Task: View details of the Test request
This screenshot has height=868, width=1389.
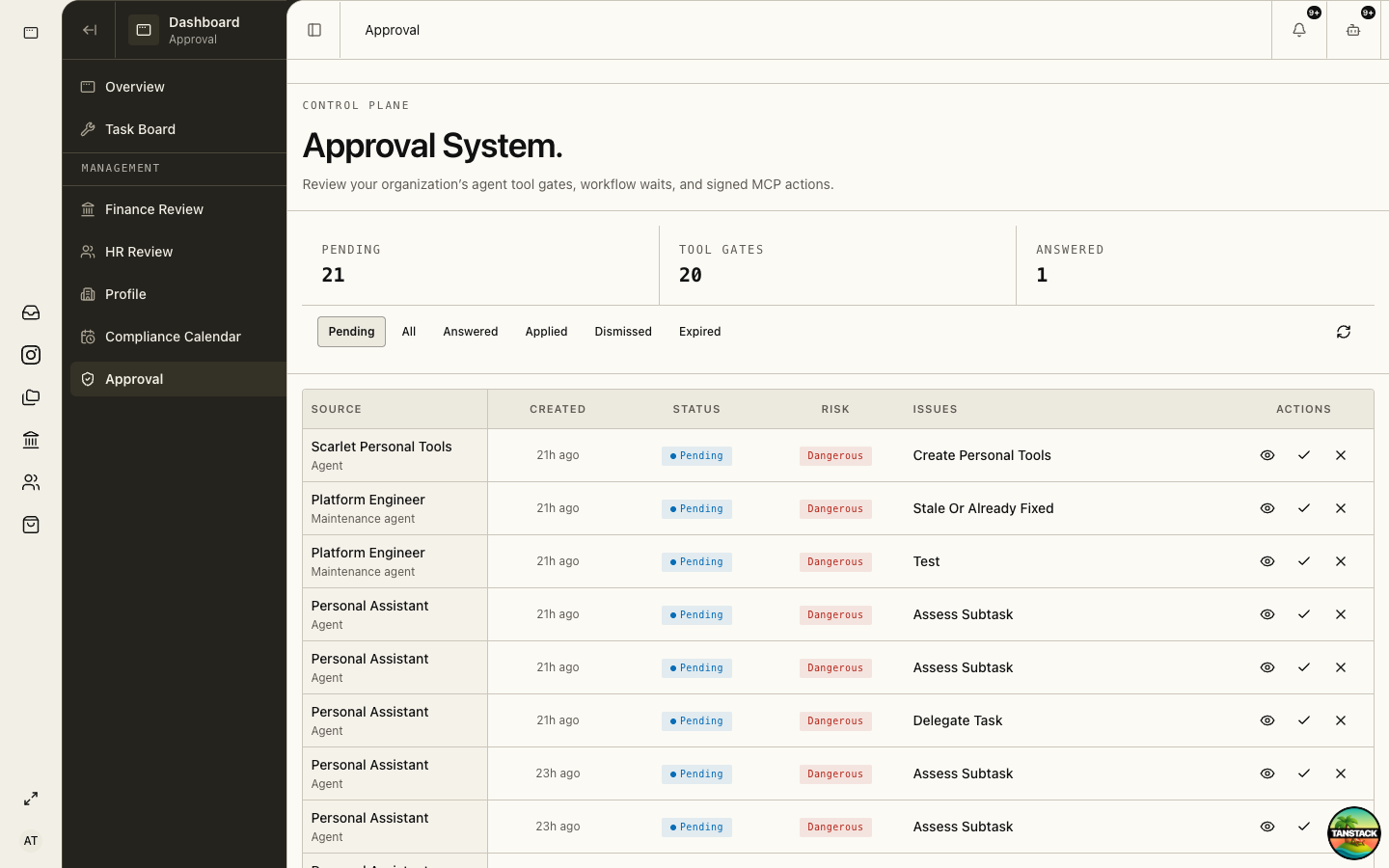Action: 1267,561
